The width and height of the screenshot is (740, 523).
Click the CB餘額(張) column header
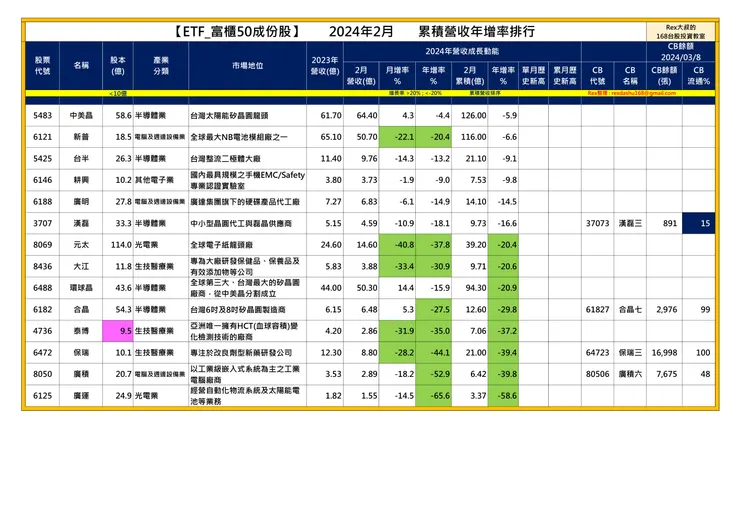coord(664,76)
